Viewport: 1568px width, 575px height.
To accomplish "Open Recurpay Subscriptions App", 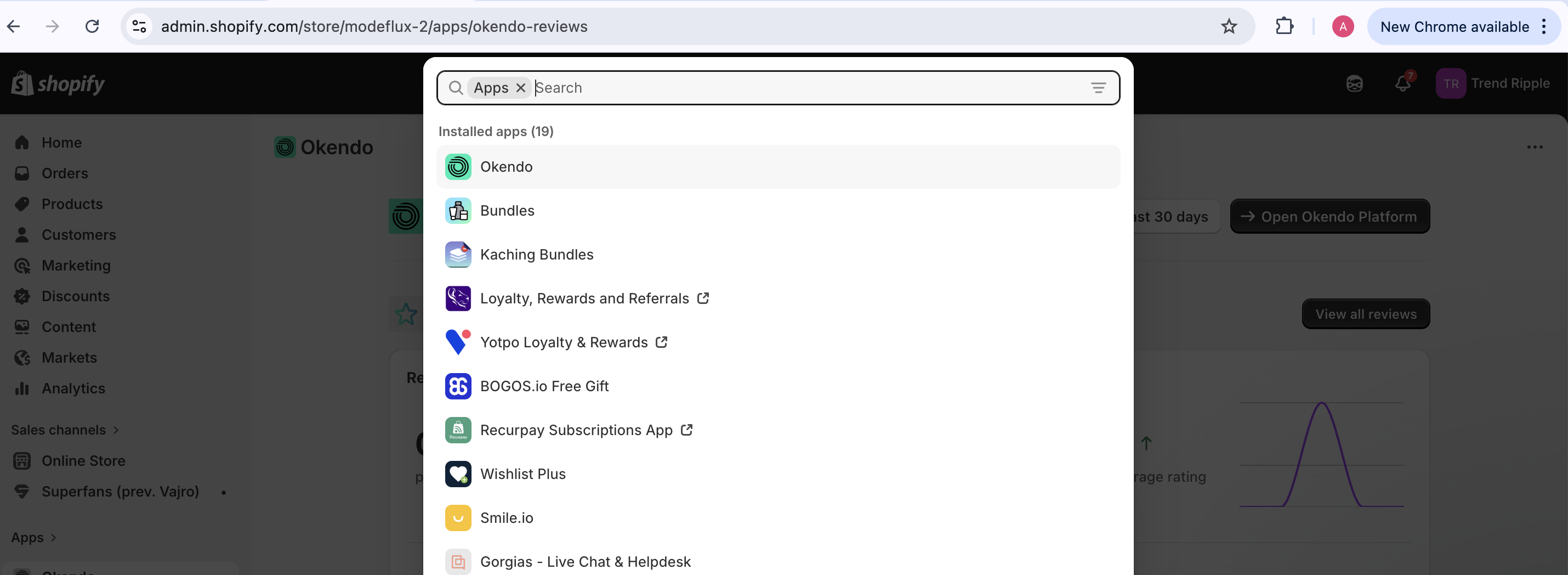I will pos(778,430).
